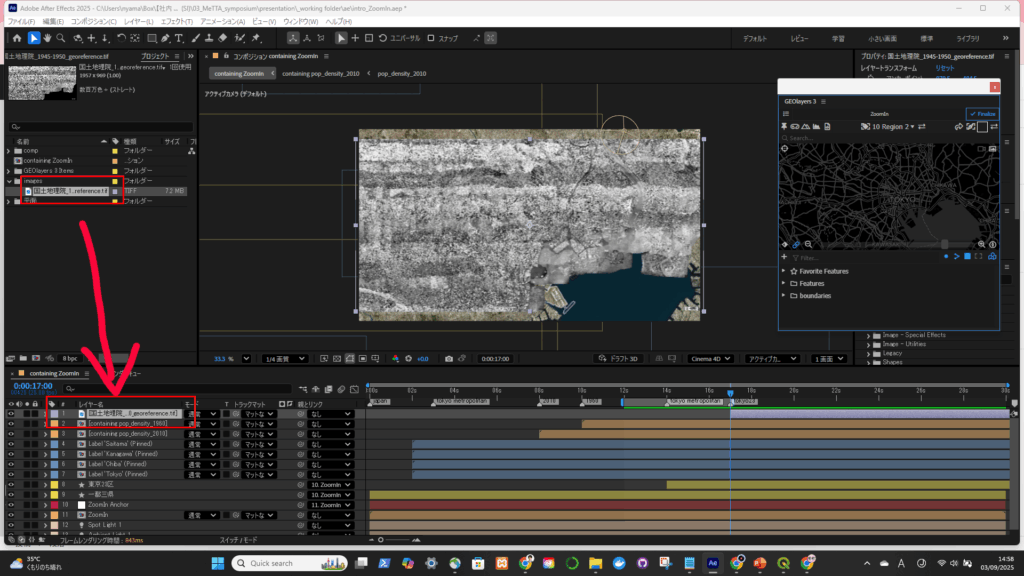Open the コンポジション(C) menu
1024x576 pixels.
click(93, 21)
